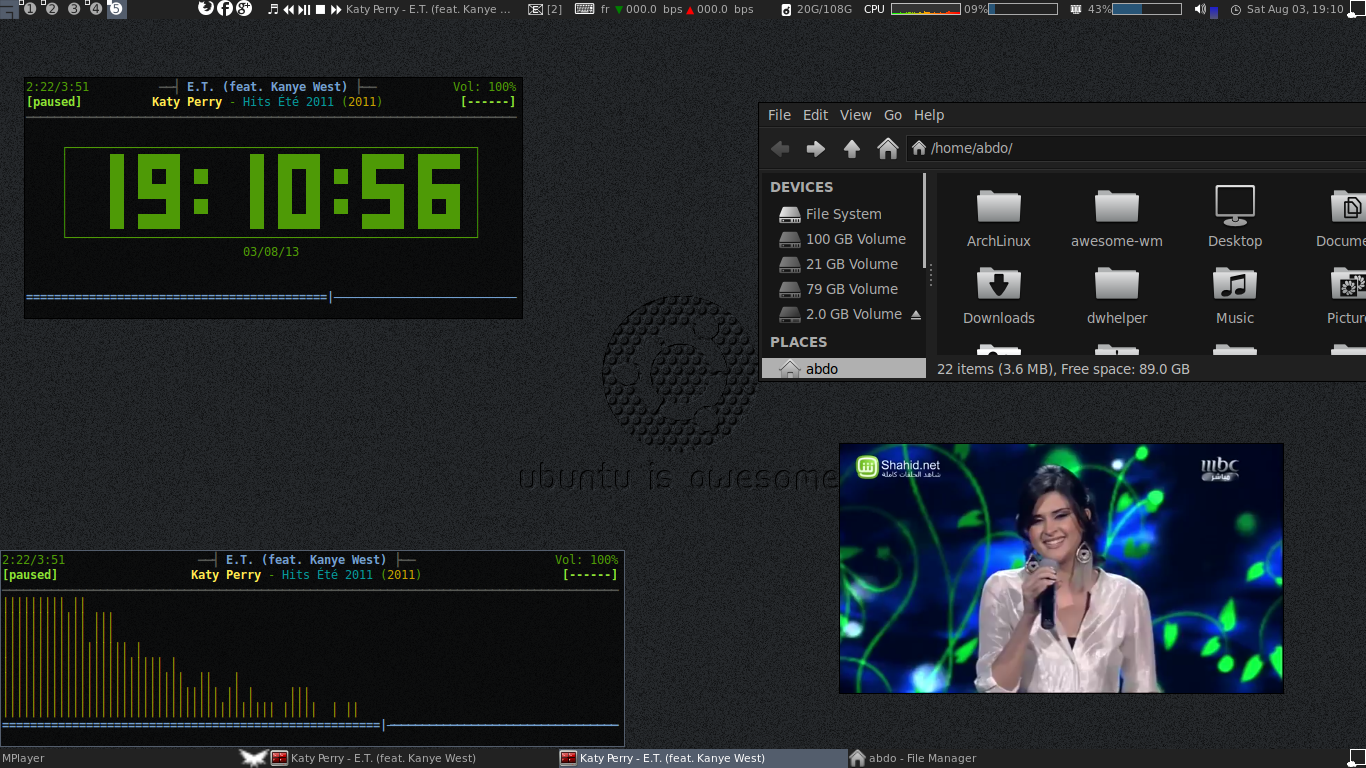Click the /home/abdo/ location field

coord(1136,148)
